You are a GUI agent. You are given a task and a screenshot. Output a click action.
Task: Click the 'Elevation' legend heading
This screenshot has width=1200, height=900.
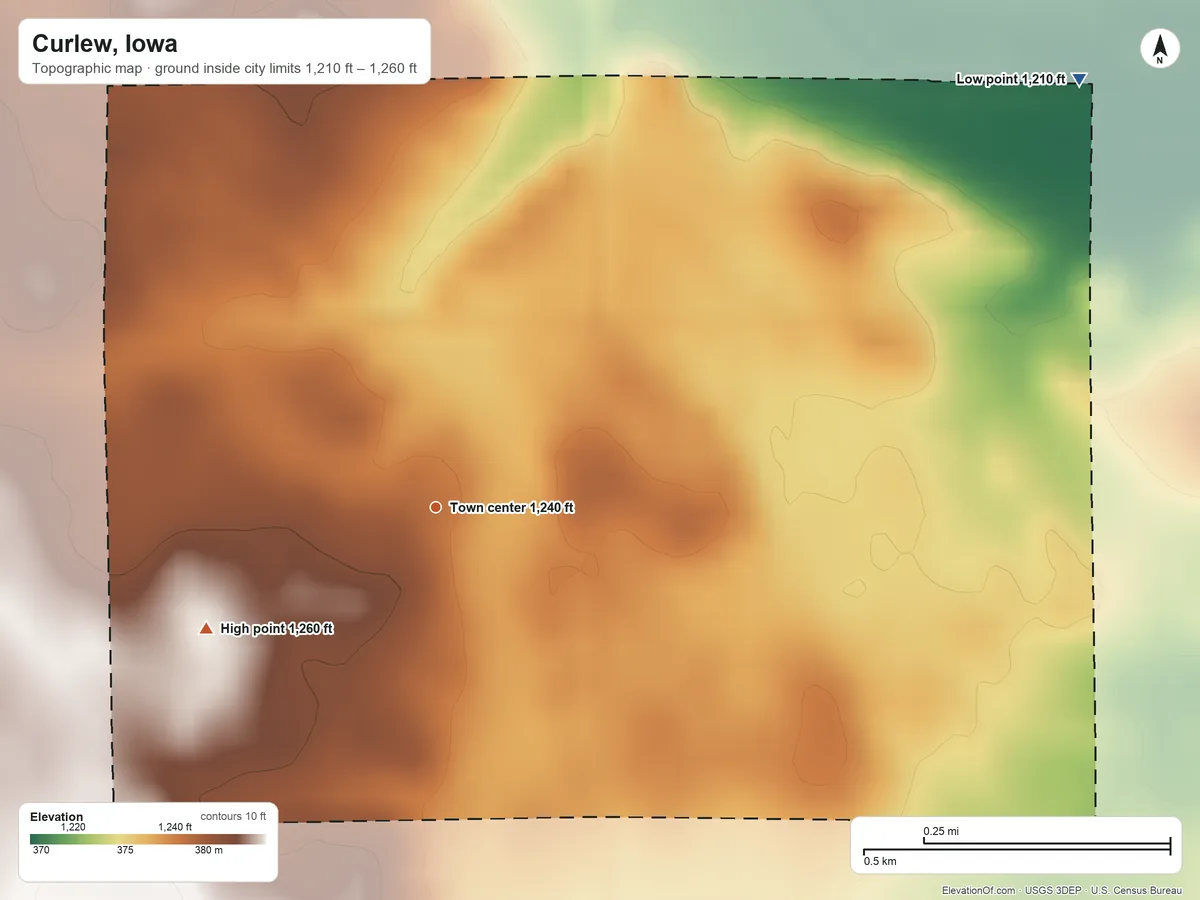[57, 817]
